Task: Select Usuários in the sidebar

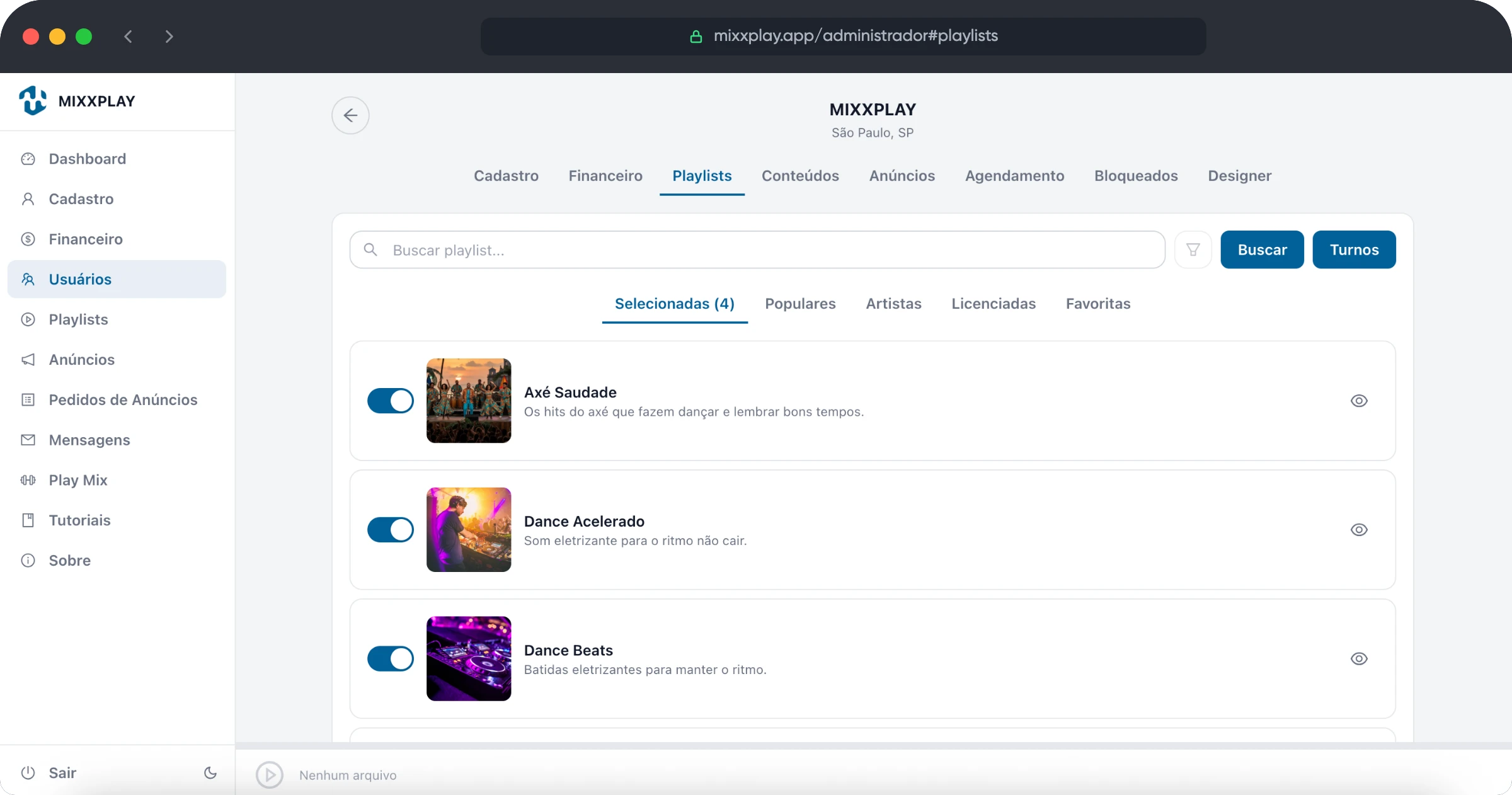Action: pos(117,279)
